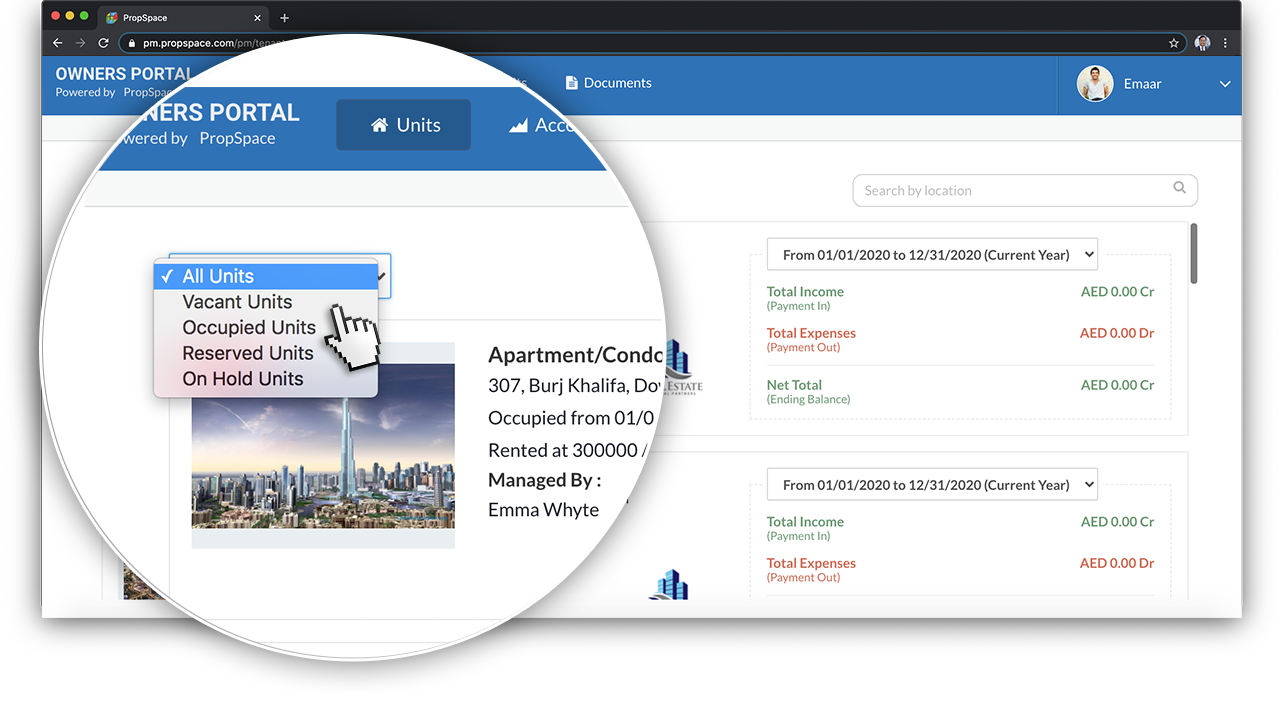Open Chrome three-dot menu
The height and width of the screenshot is (709, 1281).
click(1225, 43)
